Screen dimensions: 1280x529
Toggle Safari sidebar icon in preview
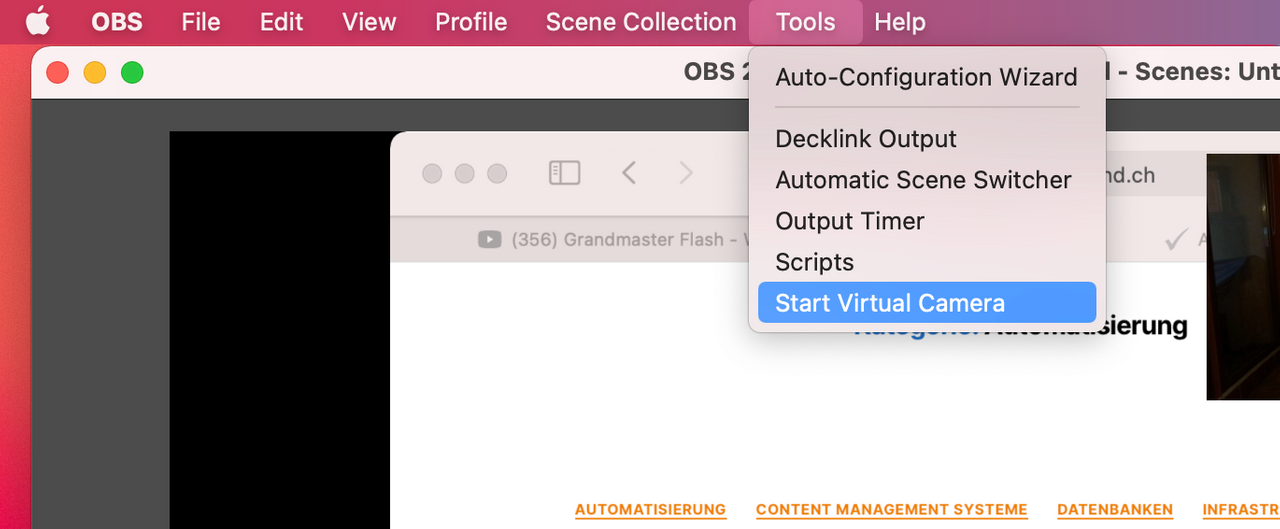pos(564,173)
